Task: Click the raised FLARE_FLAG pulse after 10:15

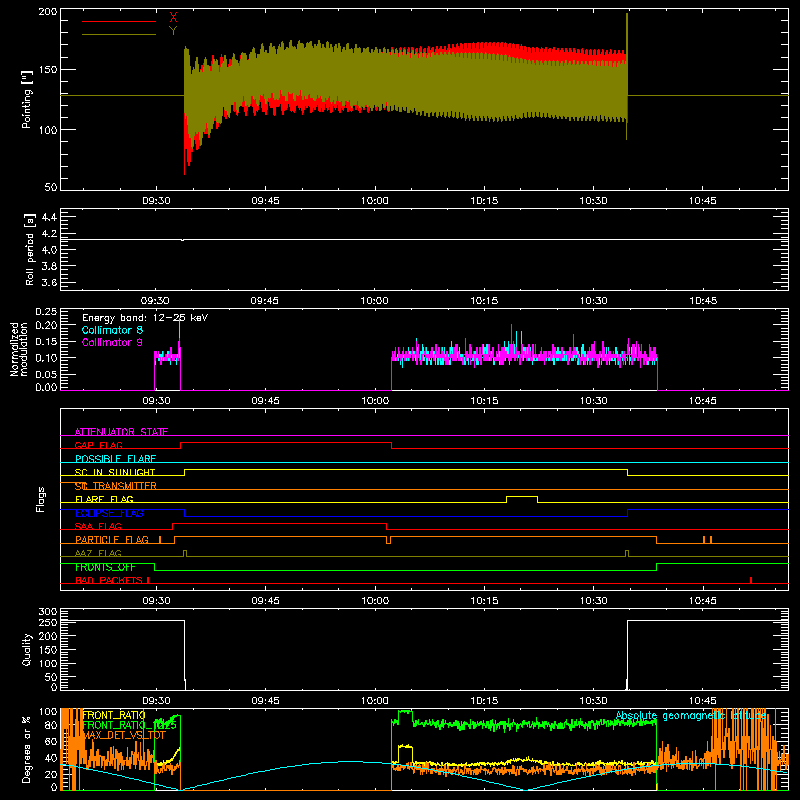Action: [x=522, y=498]
